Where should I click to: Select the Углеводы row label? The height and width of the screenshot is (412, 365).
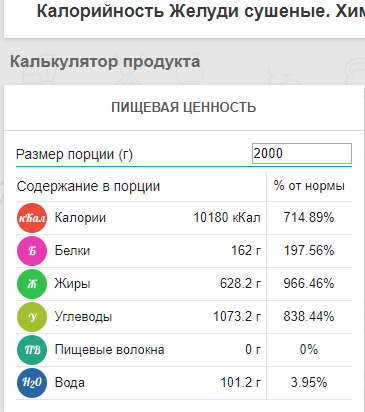click(83, 317)
